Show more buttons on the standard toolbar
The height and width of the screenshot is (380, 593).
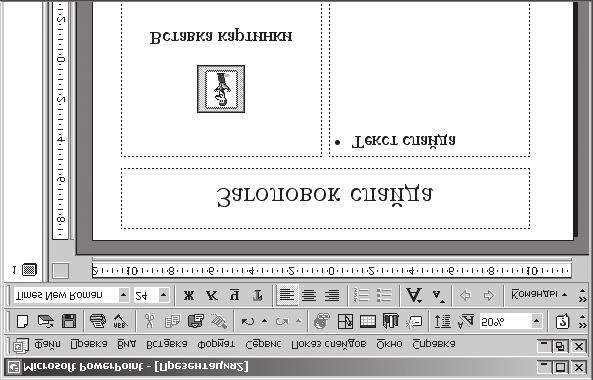coord(582,322)
